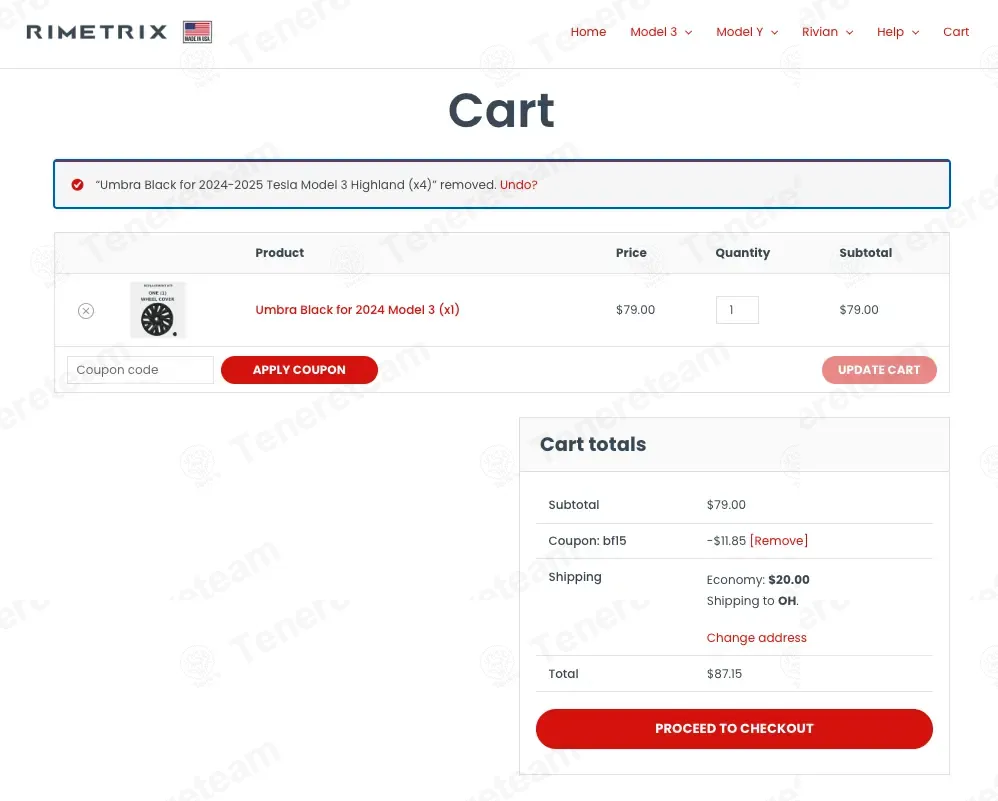Remove the bf15 coupon
Screen dimensions: 998x801
pos(779,541)
